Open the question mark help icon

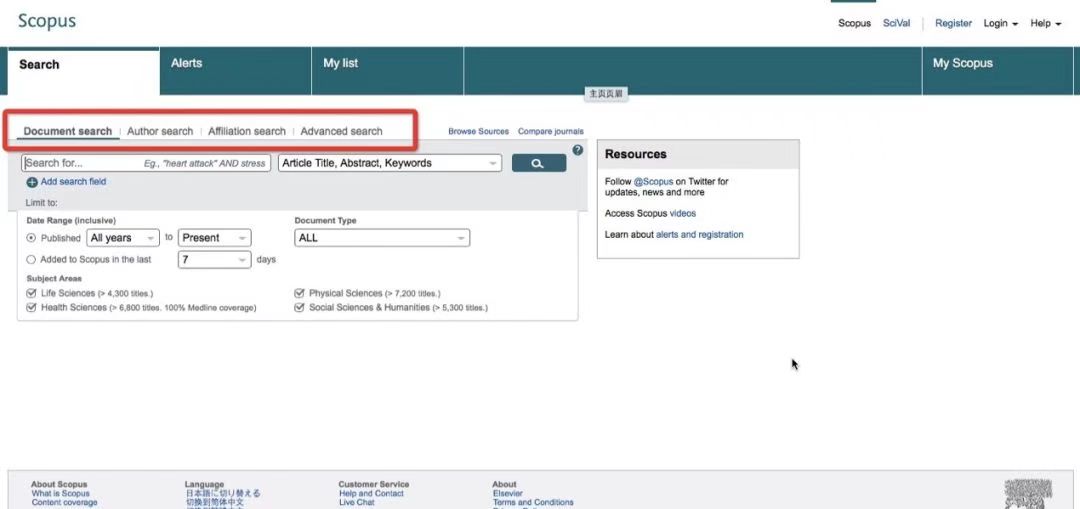coord(577,150)
